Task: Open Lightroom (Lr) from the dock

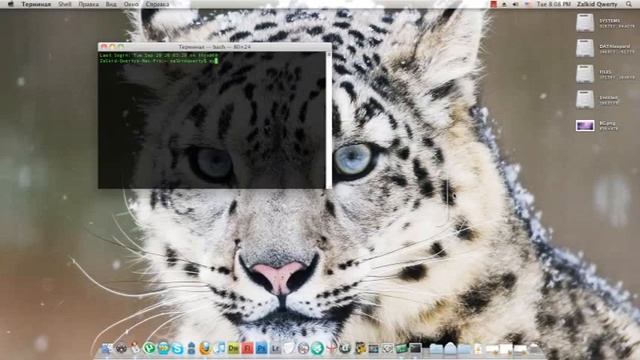Action: 276,348
